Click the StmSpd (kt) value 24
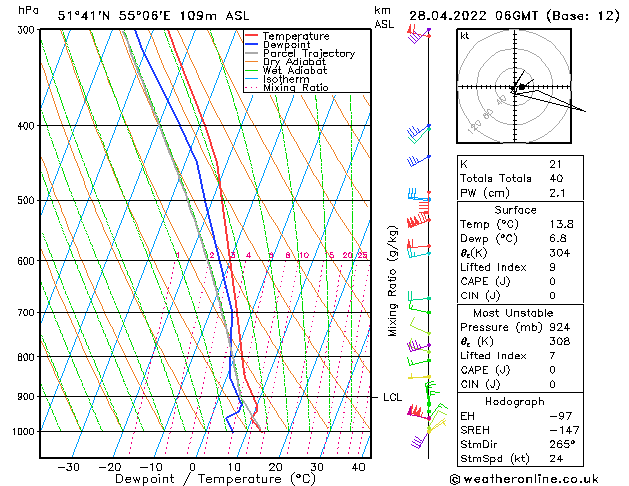629x486 pixels. click(x=556, y=459)
